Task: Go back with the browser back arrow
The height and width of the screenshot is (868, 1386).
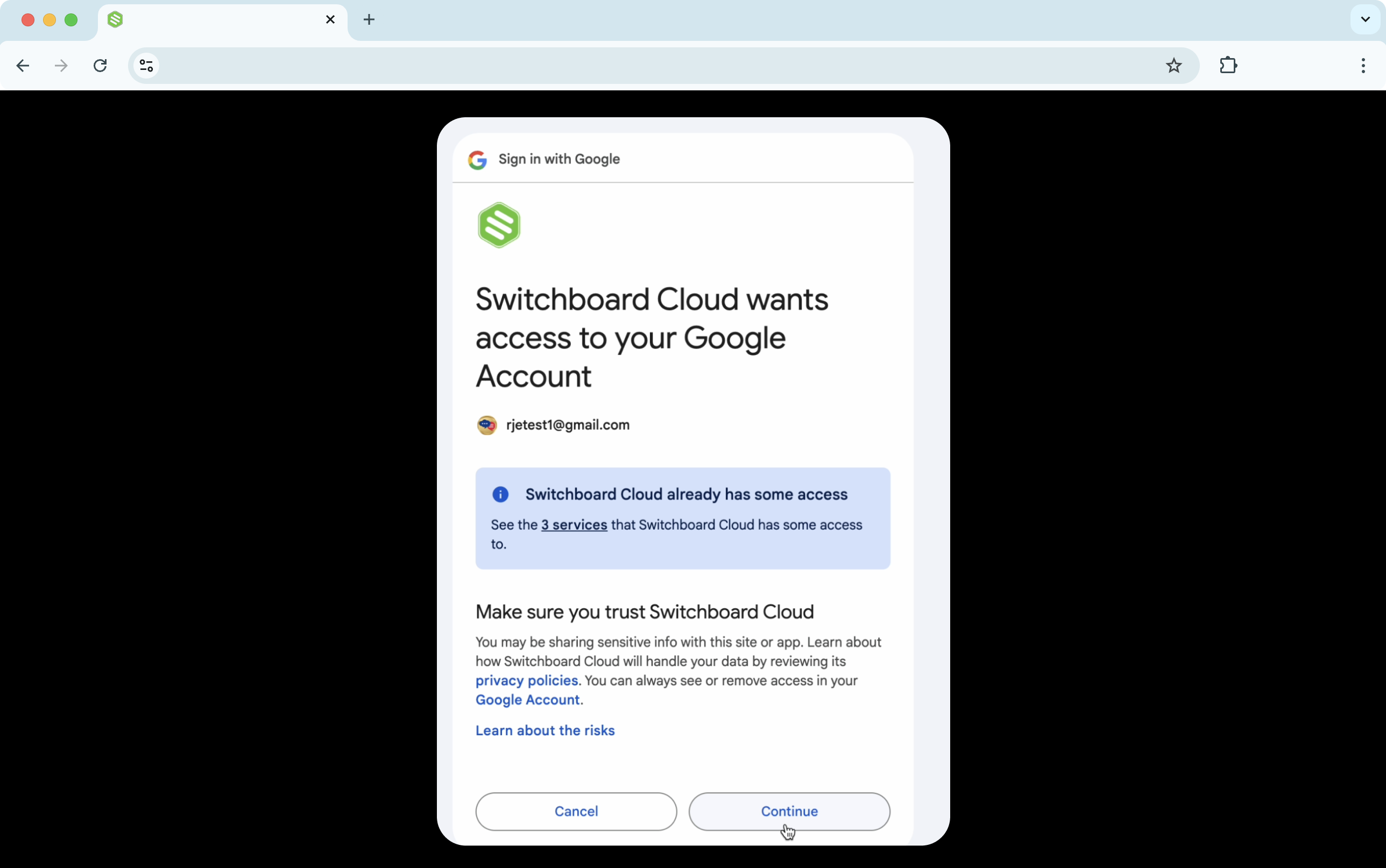Action: (23, 66)
